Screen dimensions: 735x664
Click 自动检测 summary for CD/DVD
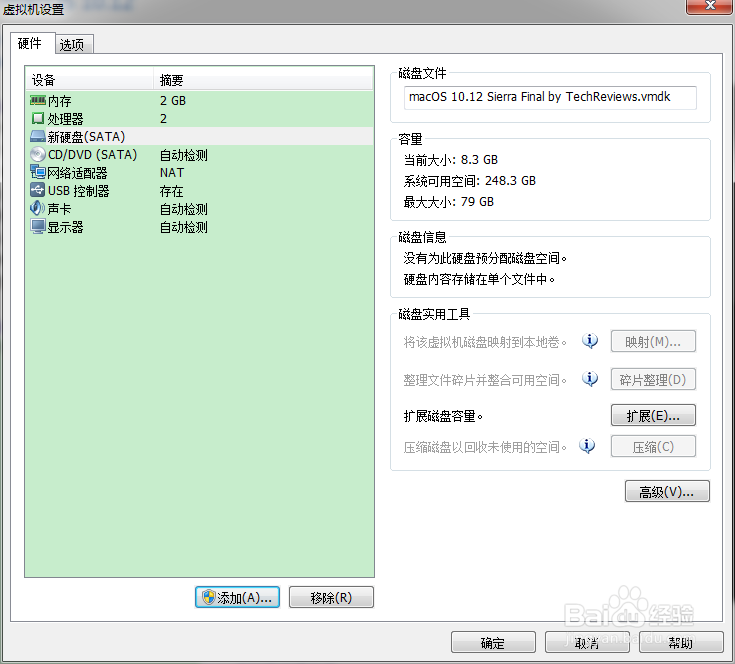184,155
